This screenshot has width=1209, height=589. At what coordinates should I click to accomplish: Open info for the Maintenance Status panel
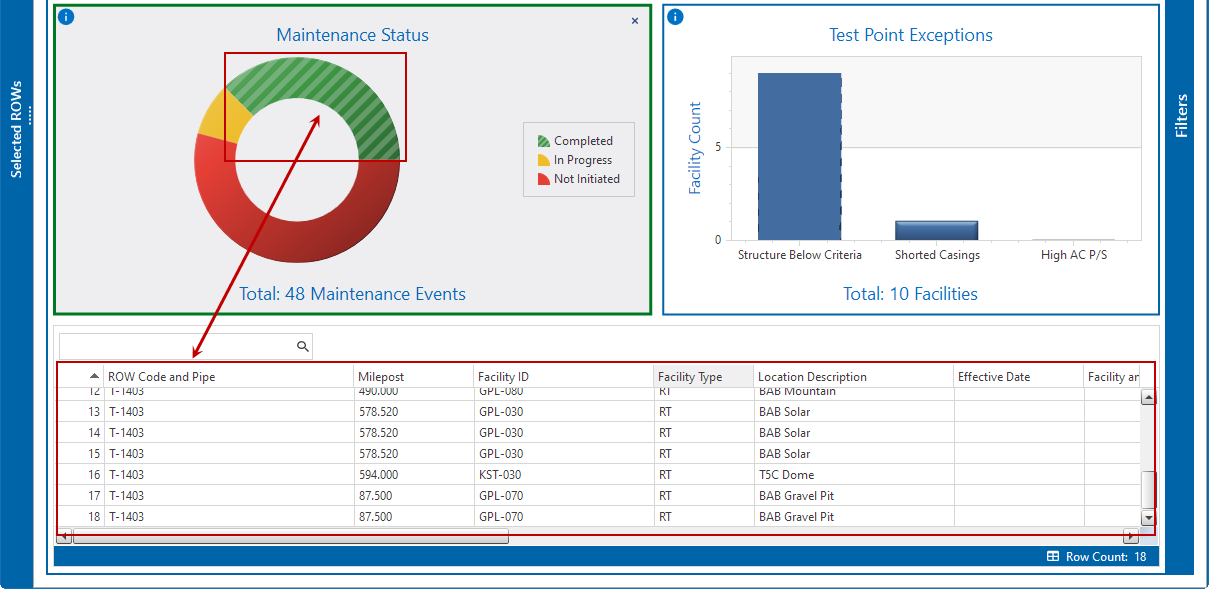tap(65, 16)
